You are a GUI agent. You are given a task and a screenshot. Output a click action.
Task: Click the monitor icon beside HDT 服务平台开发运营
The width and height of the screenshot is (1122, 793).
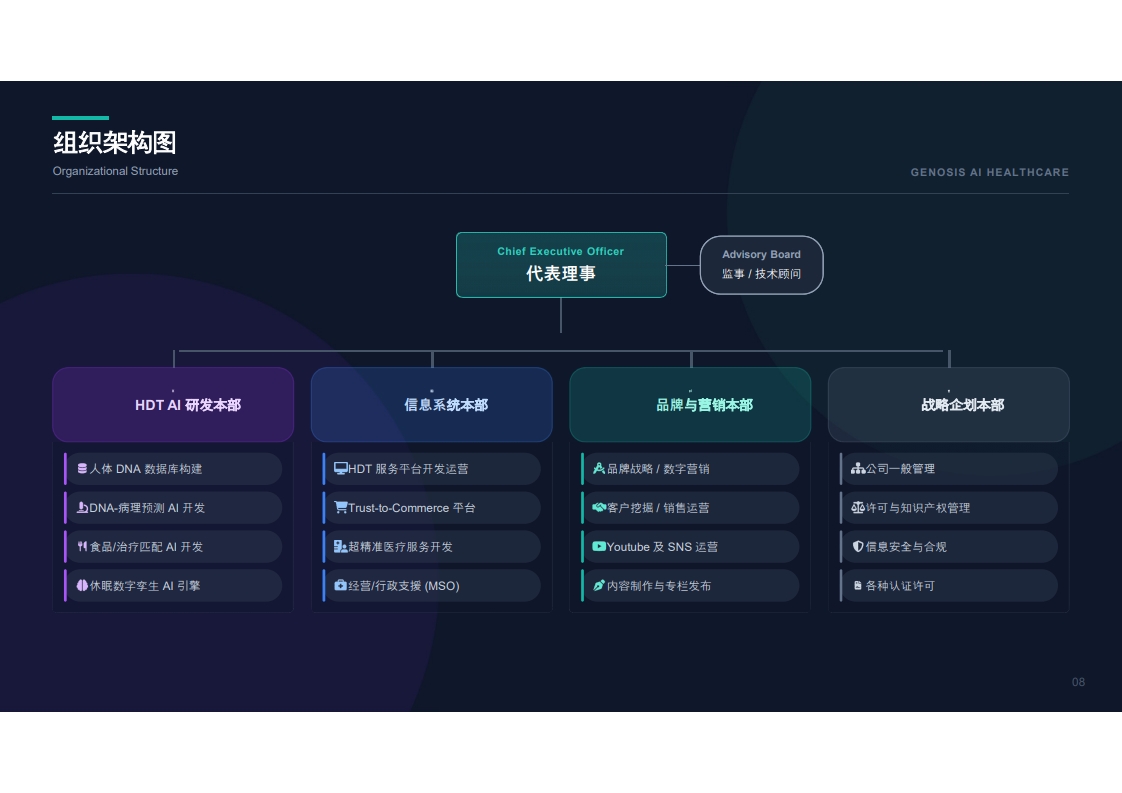(x=341, y=469)
